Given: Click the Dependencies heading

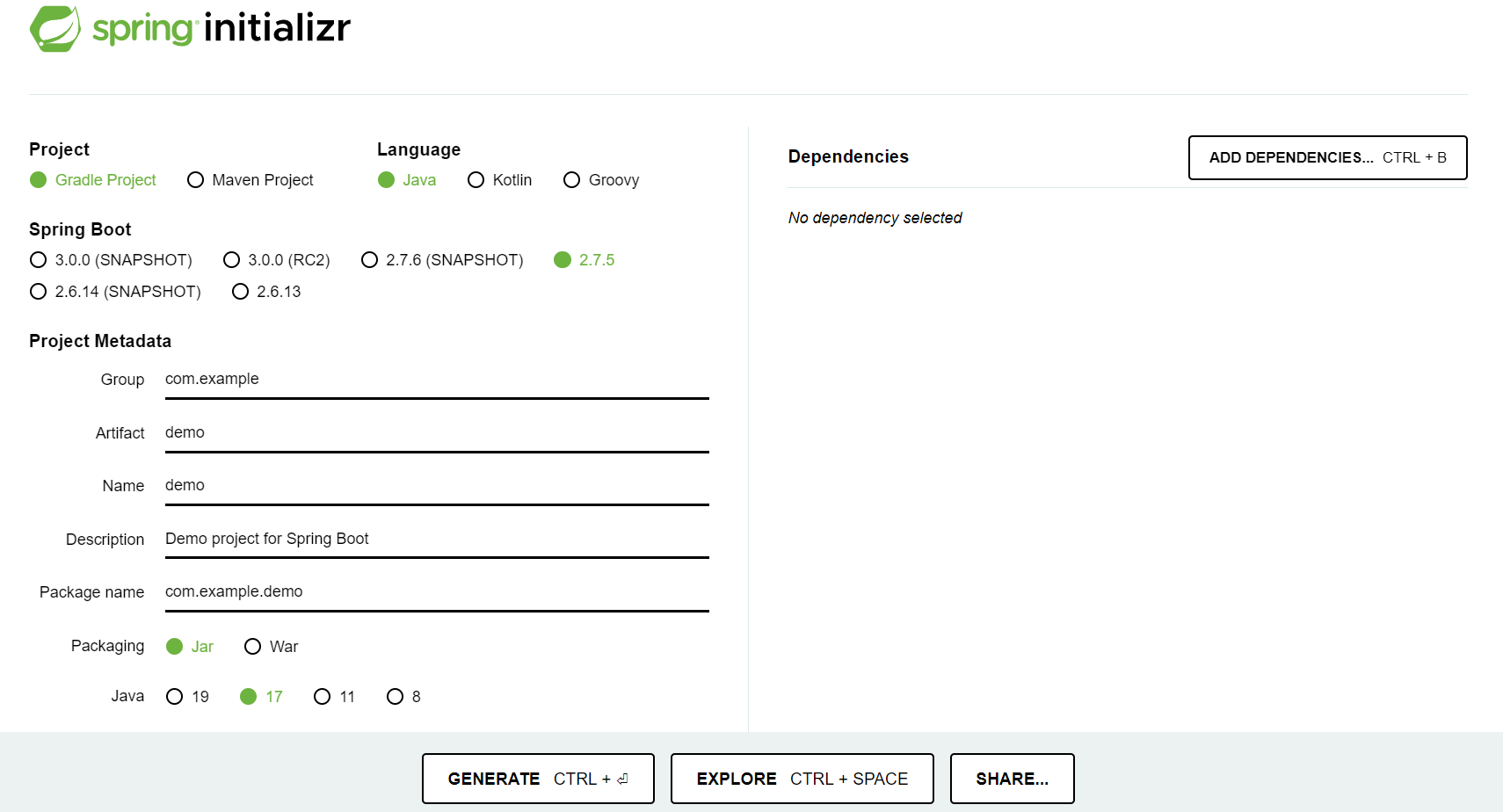Looking at the screenshot, I should pos(848,156).
